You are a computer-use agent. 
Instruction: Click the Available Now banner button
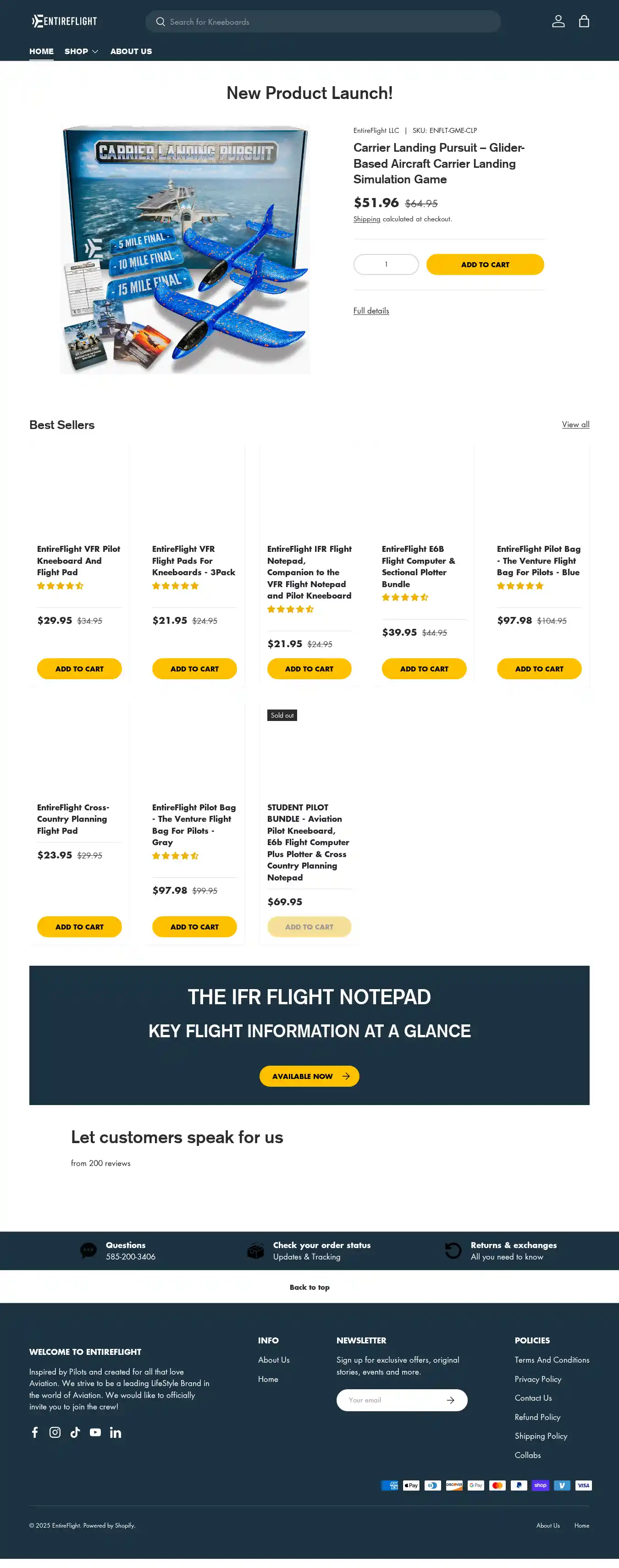[309, 1076]
